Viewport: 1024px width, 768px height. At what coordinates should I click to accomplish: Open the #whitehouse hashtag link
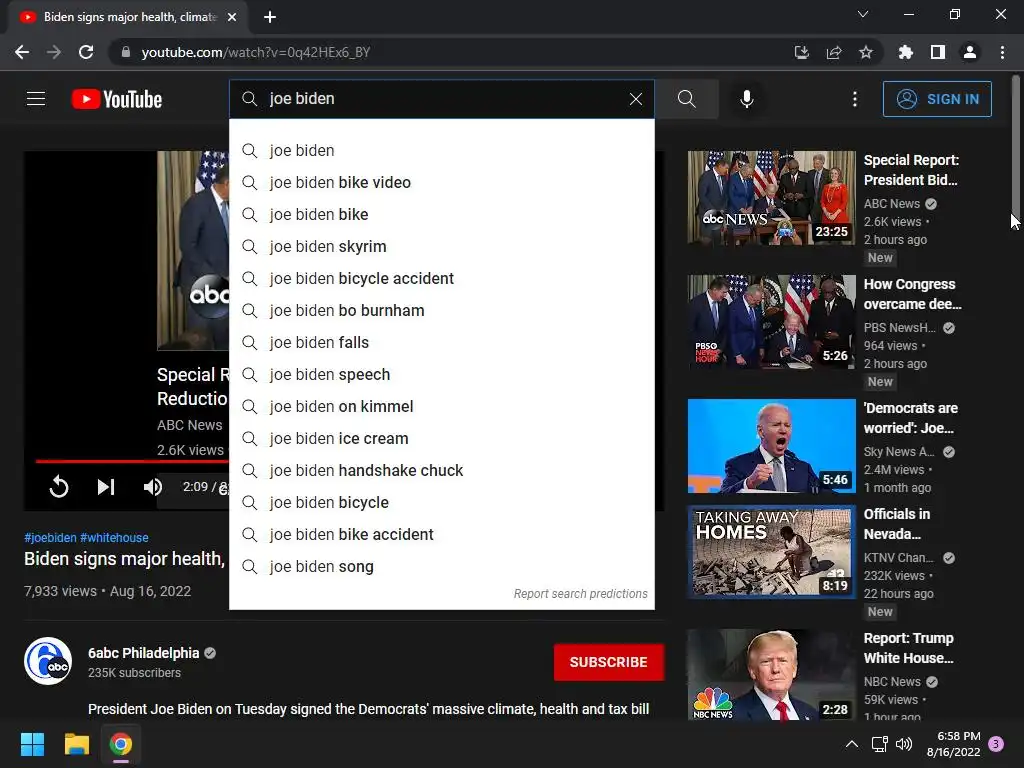click(114, 537)
